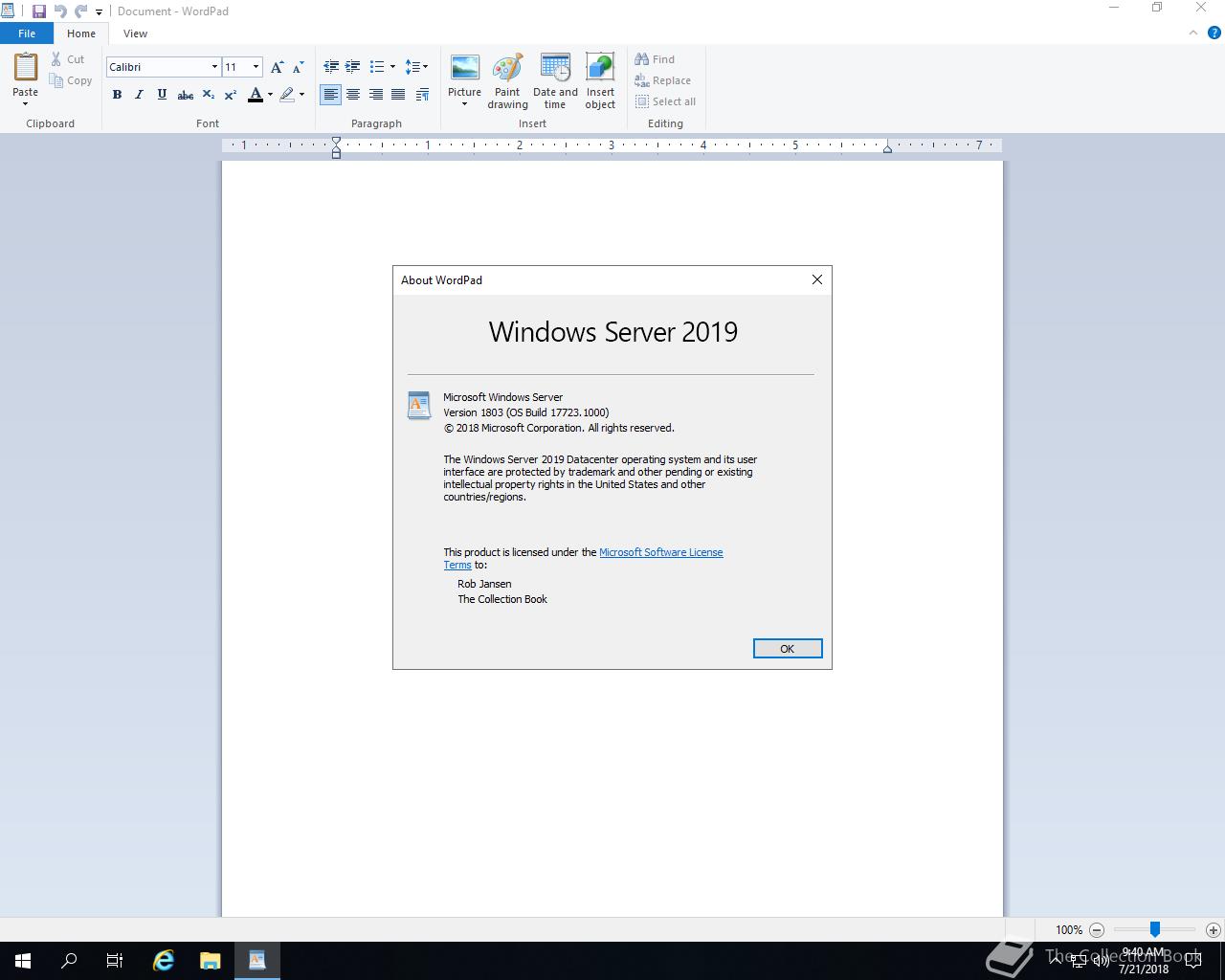1225x980 pixels.
Task: Select Center text alignment
Action: [353, 95]
